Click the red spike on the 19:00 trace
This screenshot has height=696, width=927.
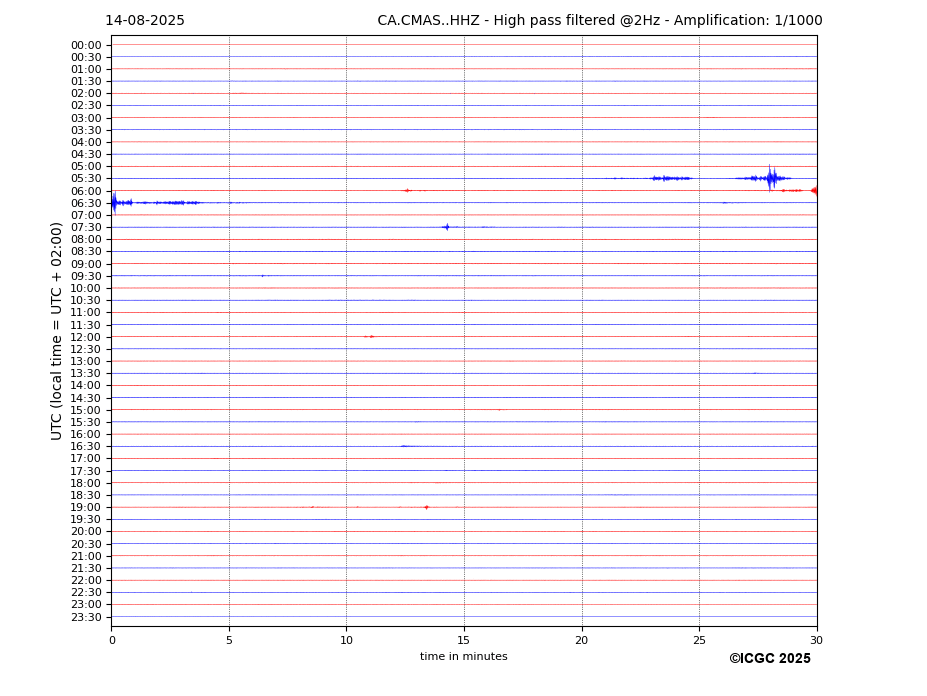(x=426, y=507)
